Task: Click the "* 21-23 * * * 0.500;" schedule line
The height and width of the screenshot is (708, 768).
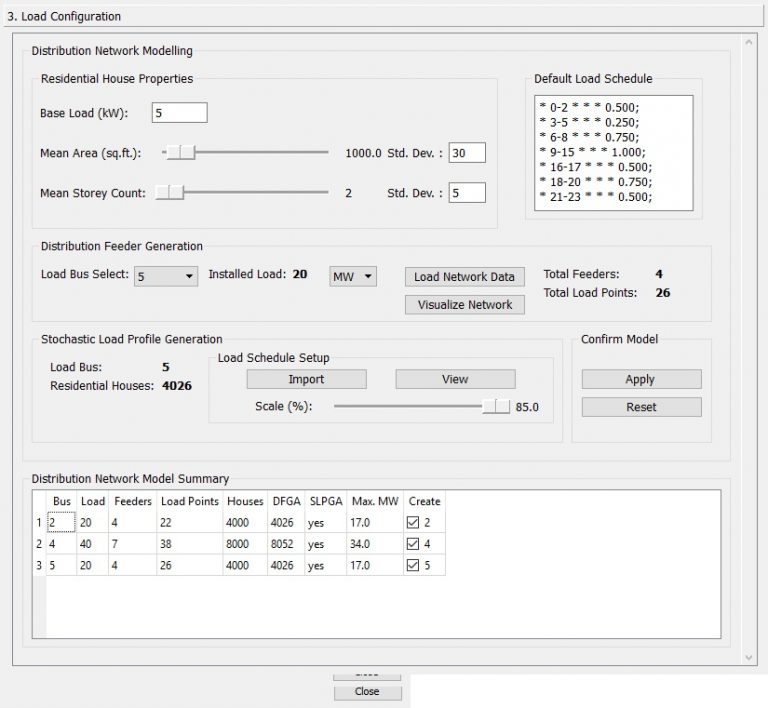Action: pyautogui.click(x=596, y=197)
